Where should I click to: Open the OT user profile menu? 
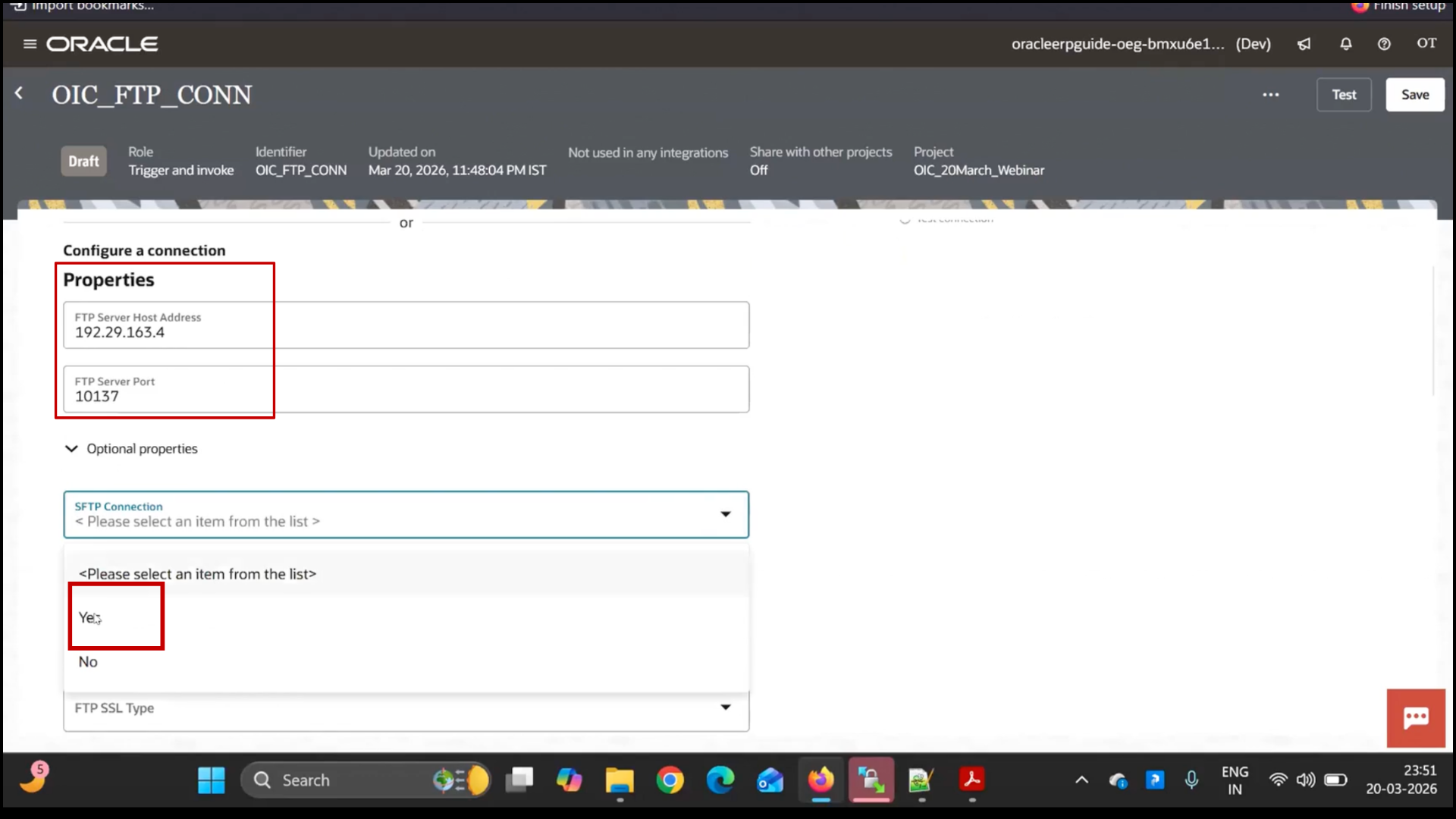(1426, 43)
